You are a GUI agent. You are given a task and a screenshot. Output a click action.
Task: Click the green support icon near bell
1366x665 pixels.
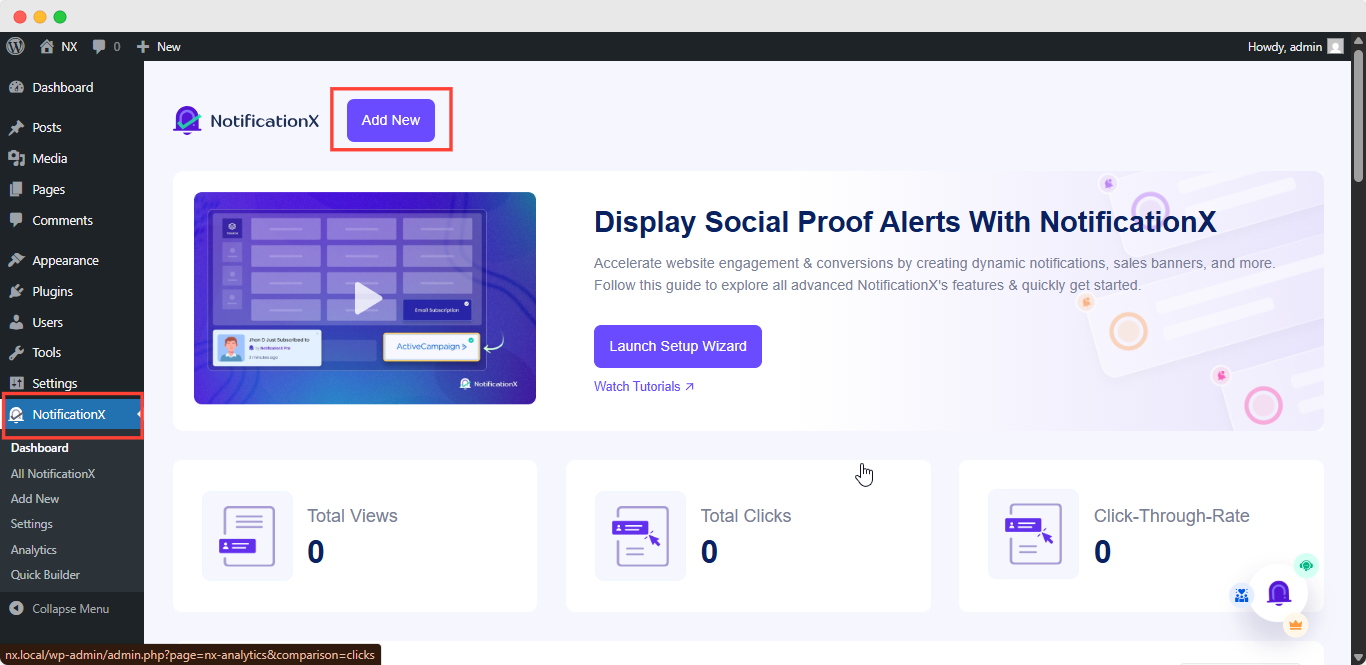[1306, 566]
